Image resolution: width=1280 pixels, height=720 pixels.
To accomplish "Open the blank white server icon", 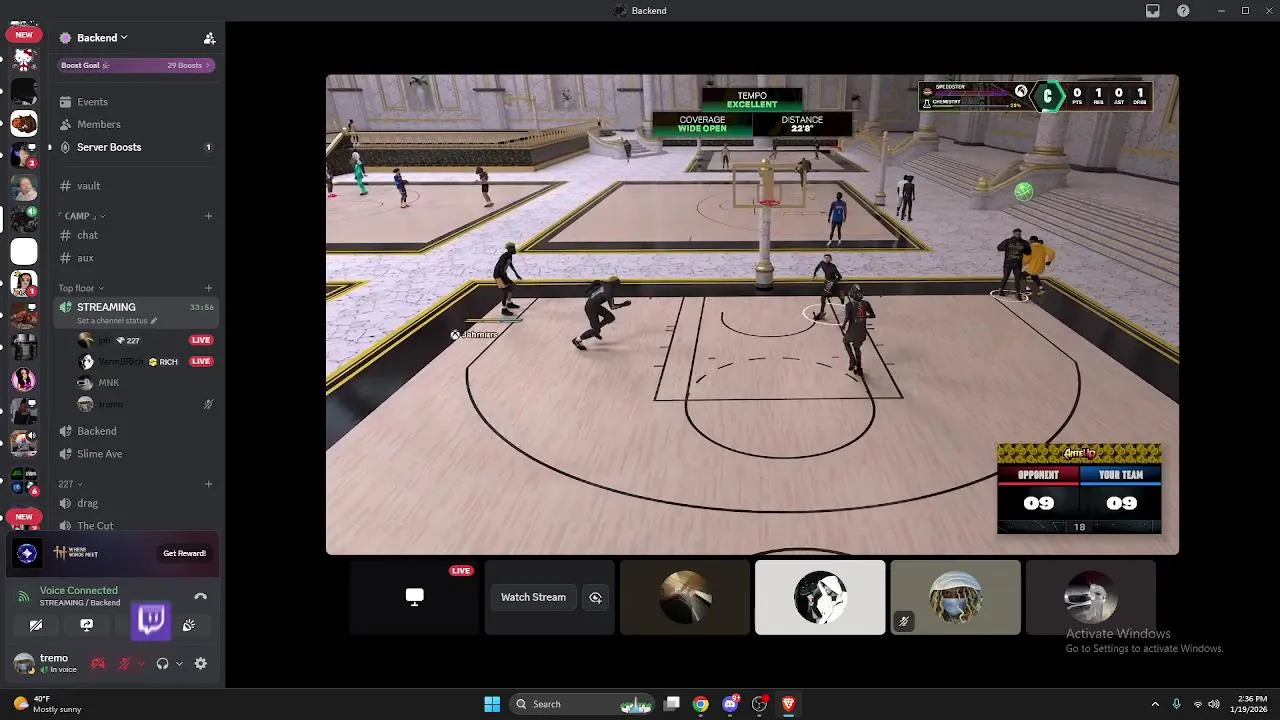I will 24,252.
